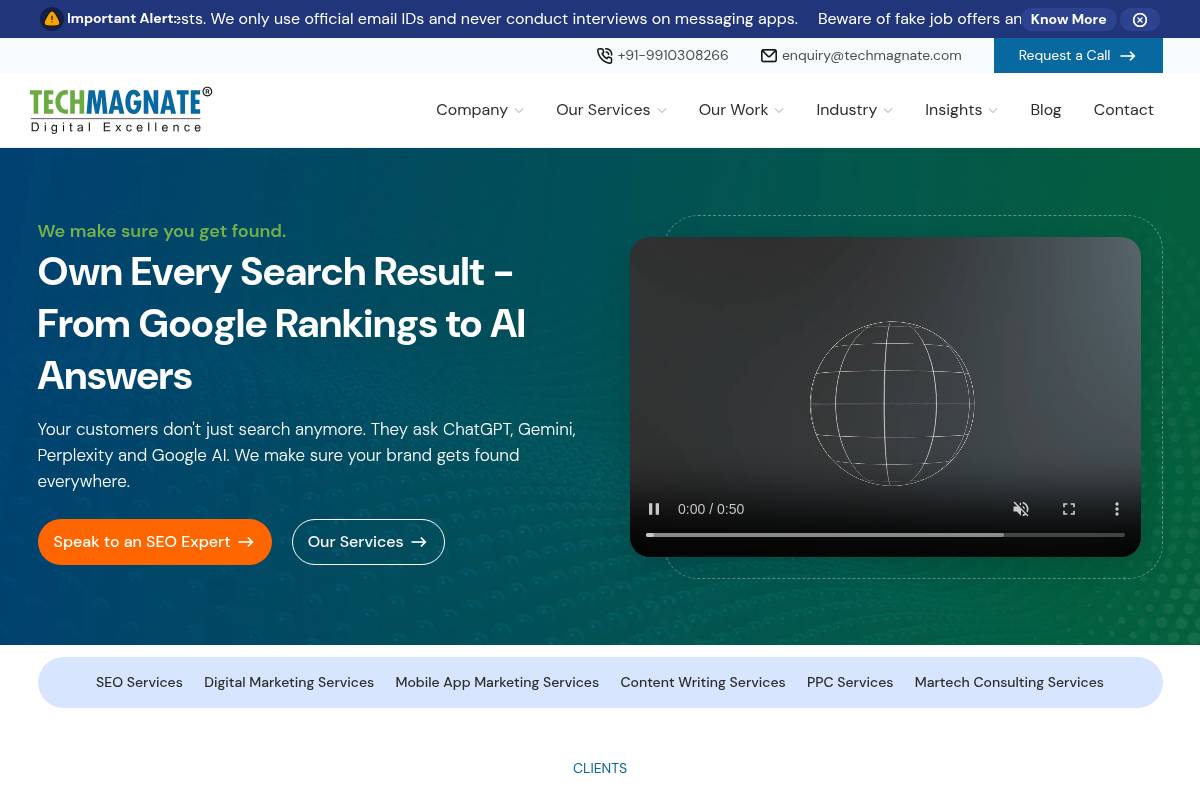This screenshot has height=800, width=1200.
Task: Open the Insights menu
Action: point(953,110)
